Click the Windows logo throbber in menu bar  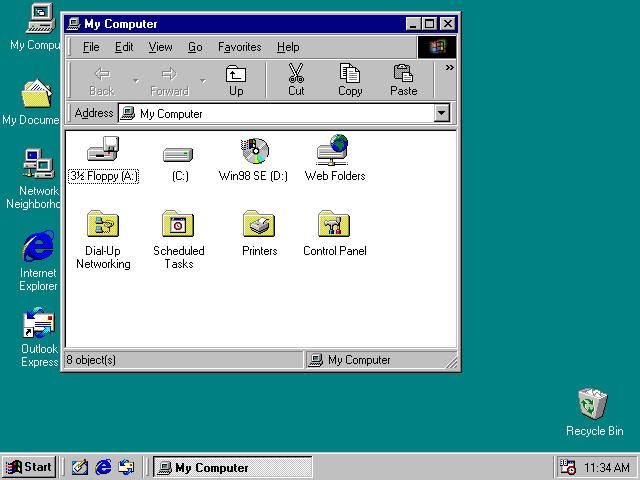pos(437,47)
